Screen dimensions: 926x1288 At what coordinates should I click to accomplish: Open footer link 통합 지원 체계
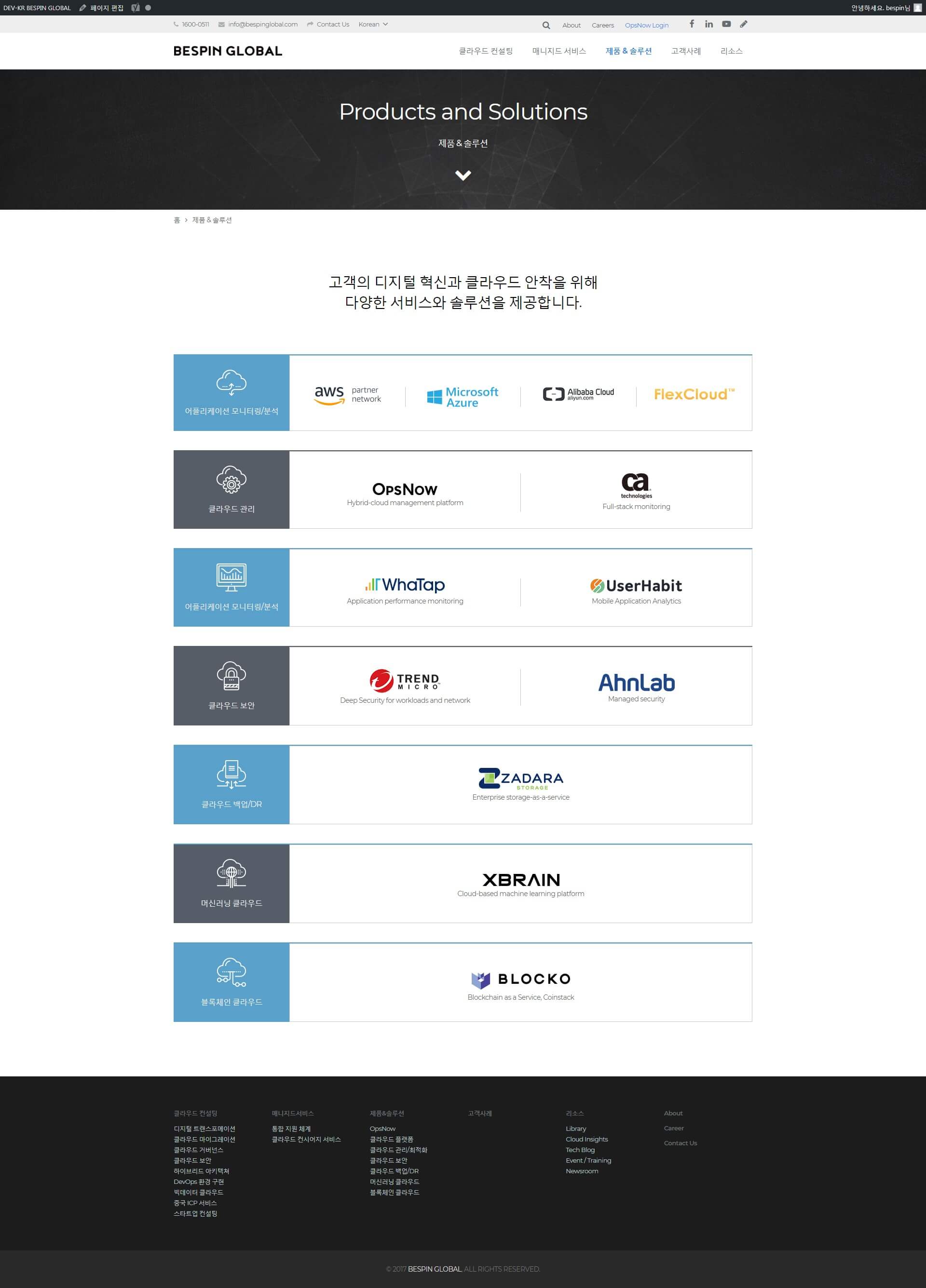point(291,1128)
